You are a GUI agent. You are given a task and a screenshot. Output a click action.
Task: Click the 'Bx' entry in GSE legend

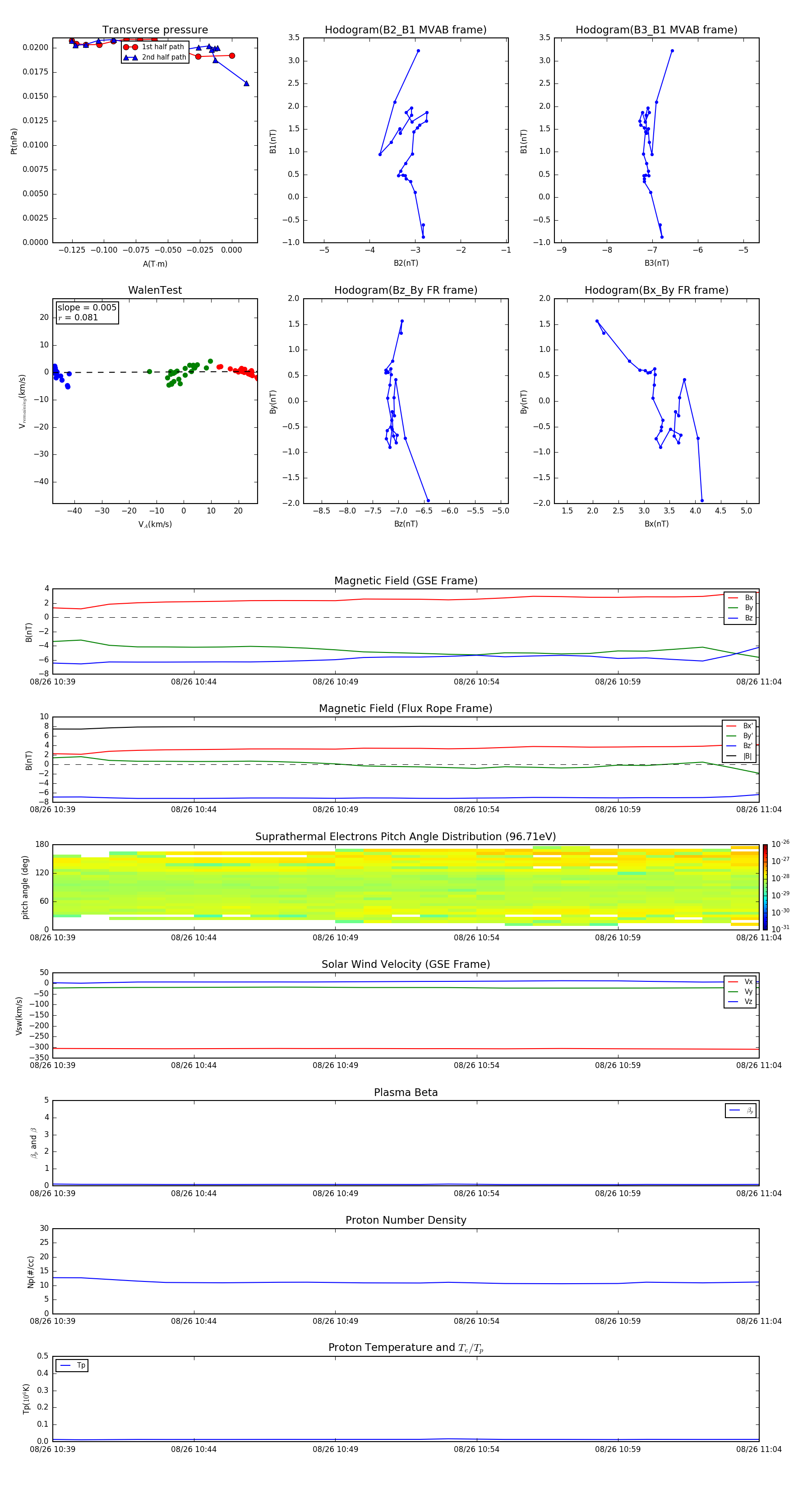[x=740, y=598]
